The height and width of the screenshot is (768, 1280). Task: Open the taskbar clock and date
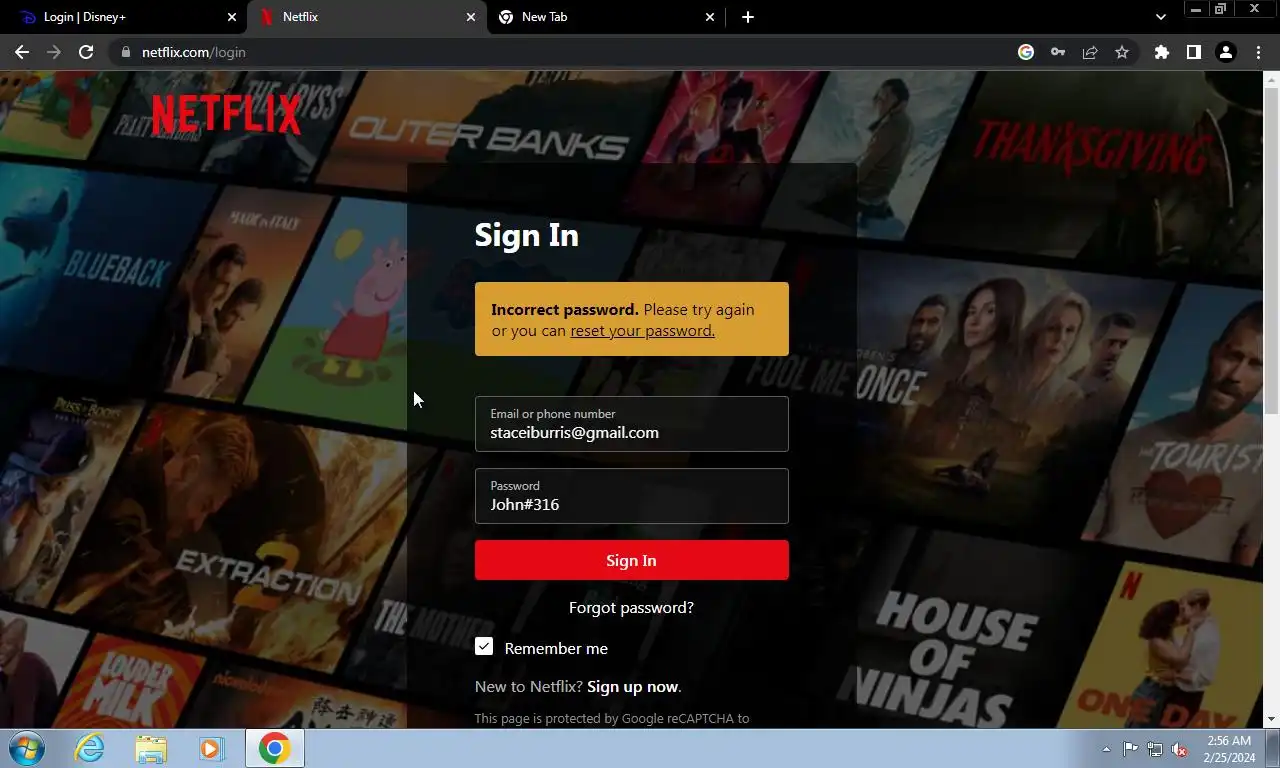click(1228, 749)
